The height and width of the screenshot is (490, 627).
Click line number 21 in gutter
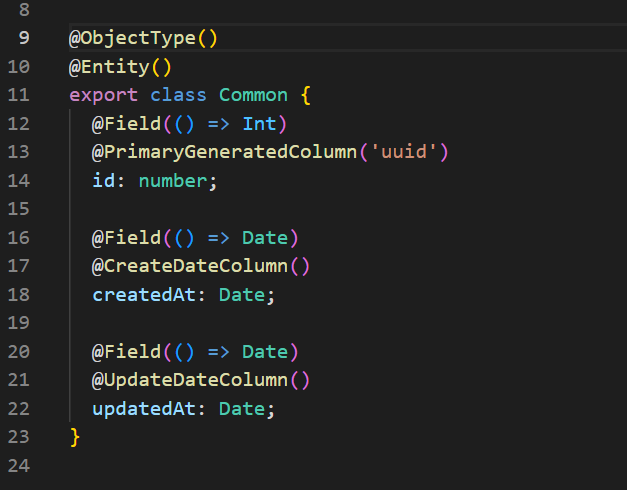coord(18,380)
